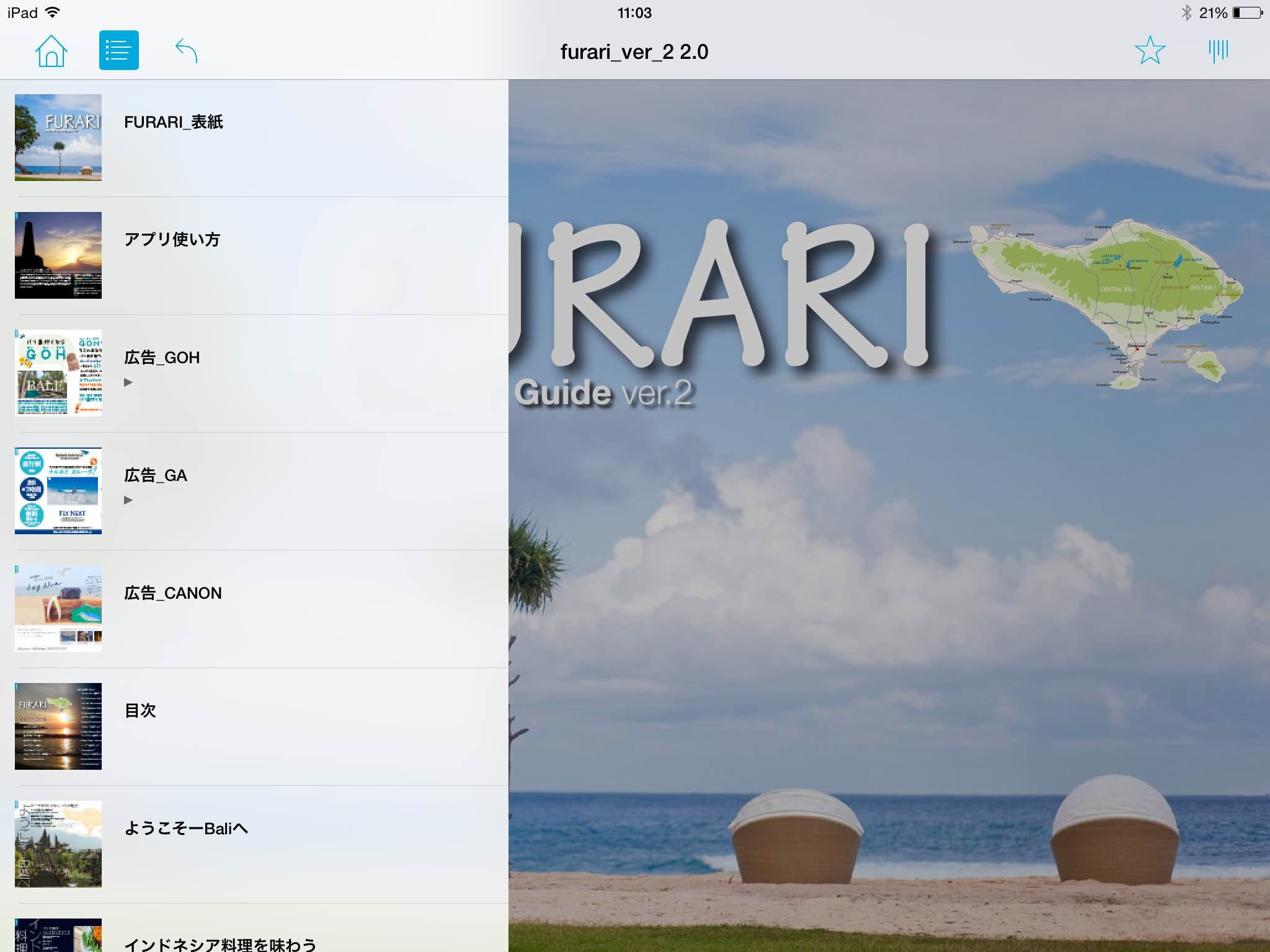Select the 広告_CANON entry
The image size is (1270, 952).
(x=173, y=593)
